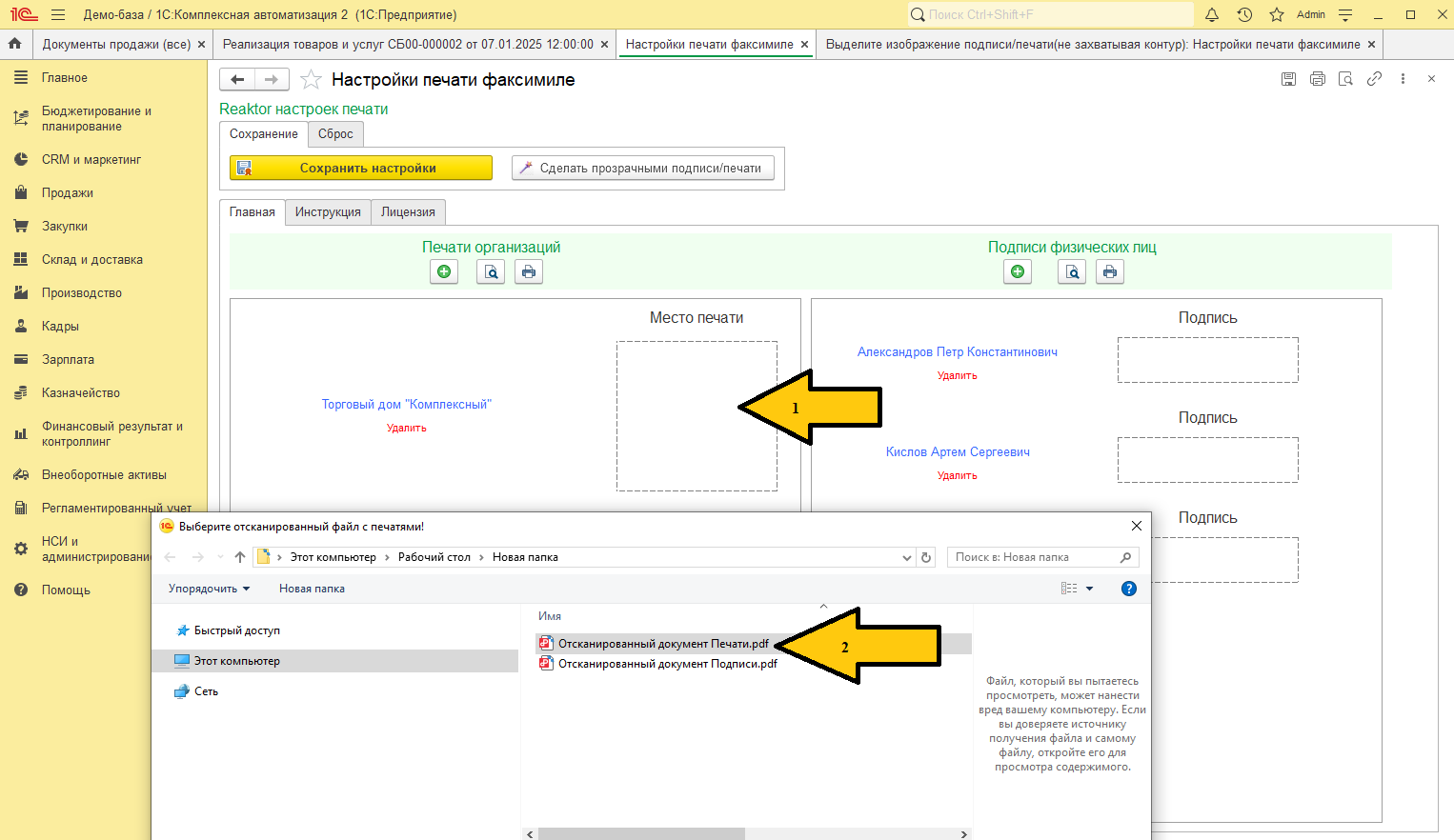Open the CRM и маркетинг section

click(x=91, y=160)
